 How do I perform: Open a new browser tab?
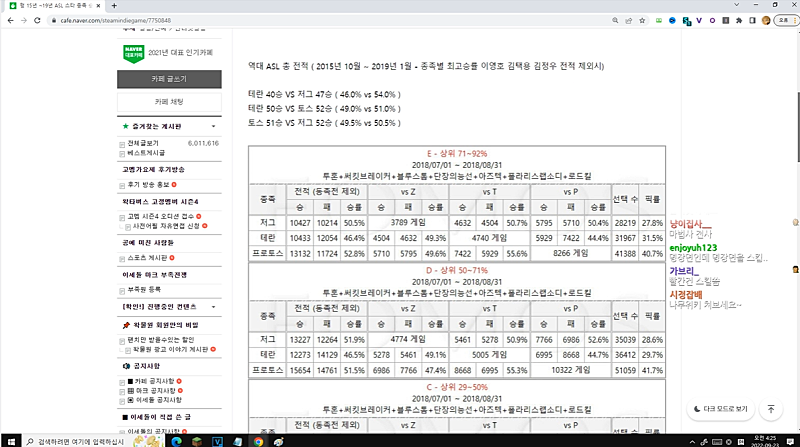114,6
